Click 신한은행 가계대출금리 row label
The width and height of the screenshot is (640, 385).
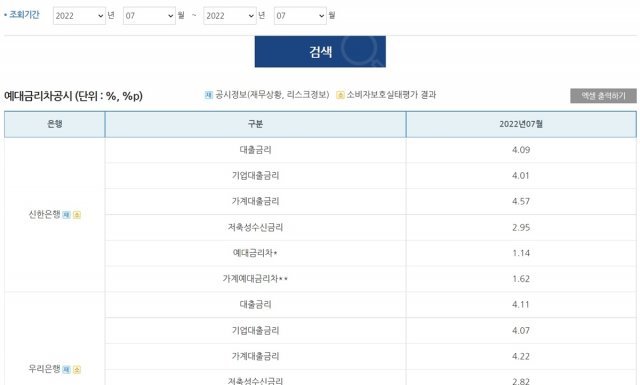point(256,201)
